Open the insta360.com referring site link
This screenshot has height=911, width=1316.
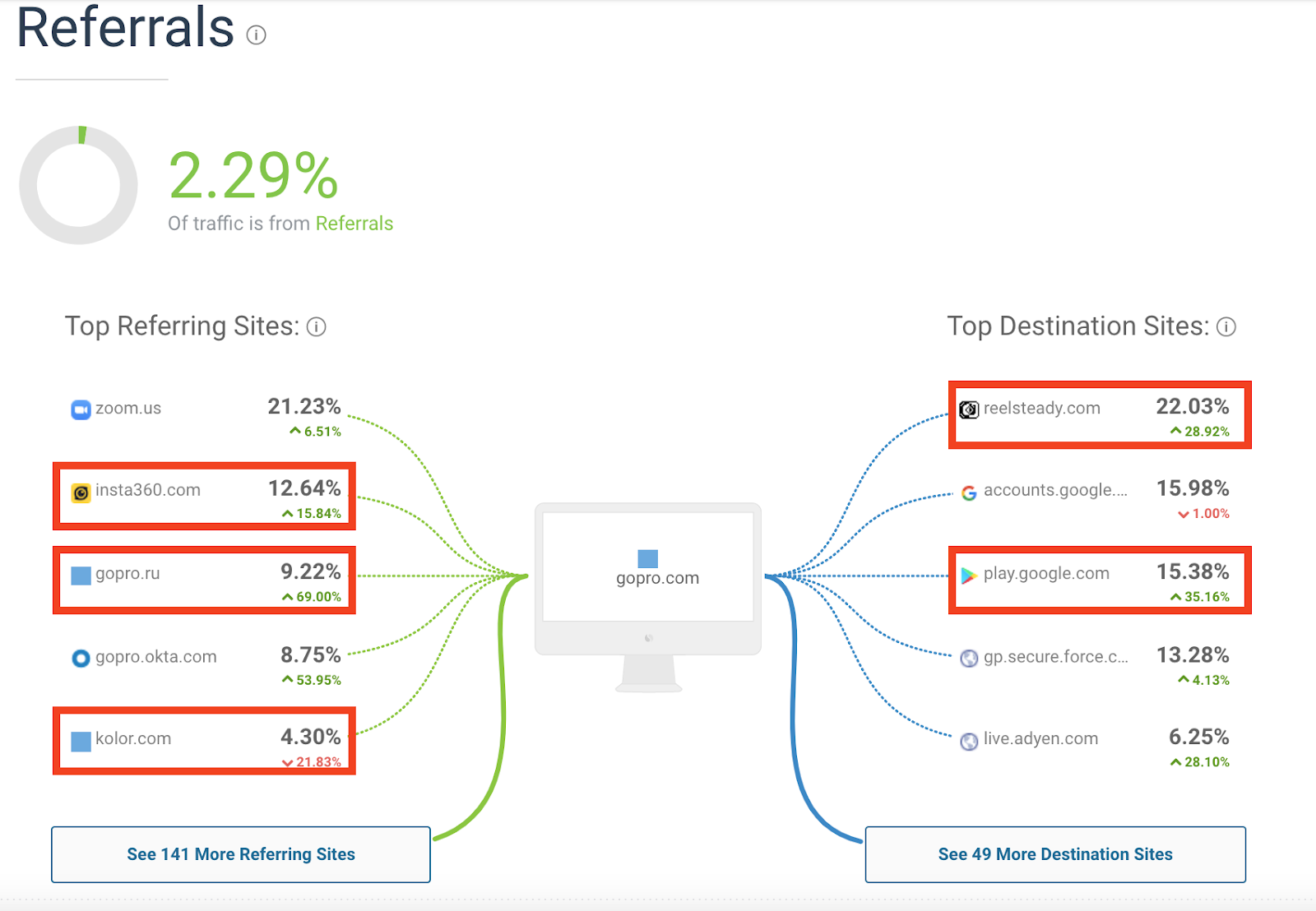click(x=148, y=490)
